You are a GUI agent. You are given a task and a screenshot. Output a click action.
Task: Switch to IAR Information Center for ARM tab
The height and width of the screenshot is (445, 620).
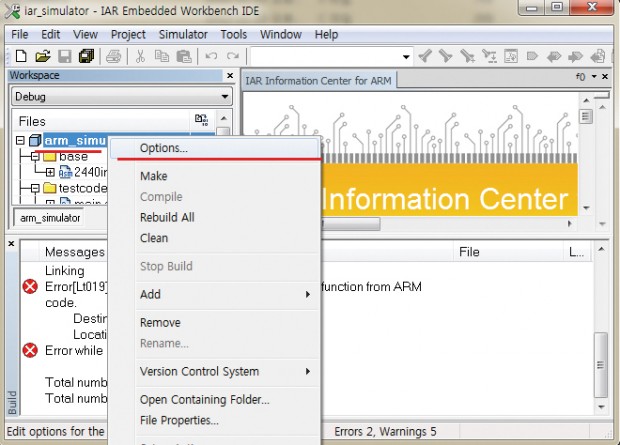coord(319,81)
